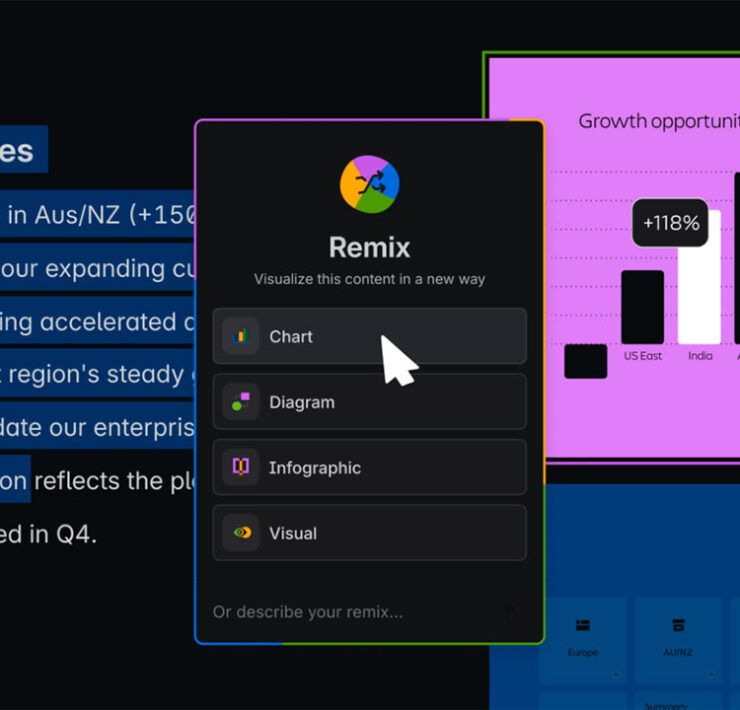The height and width of the screenshot is (710, 740).
Task: Open the AU/NZ card in blue panel
Action: click(x=678, y=641)
